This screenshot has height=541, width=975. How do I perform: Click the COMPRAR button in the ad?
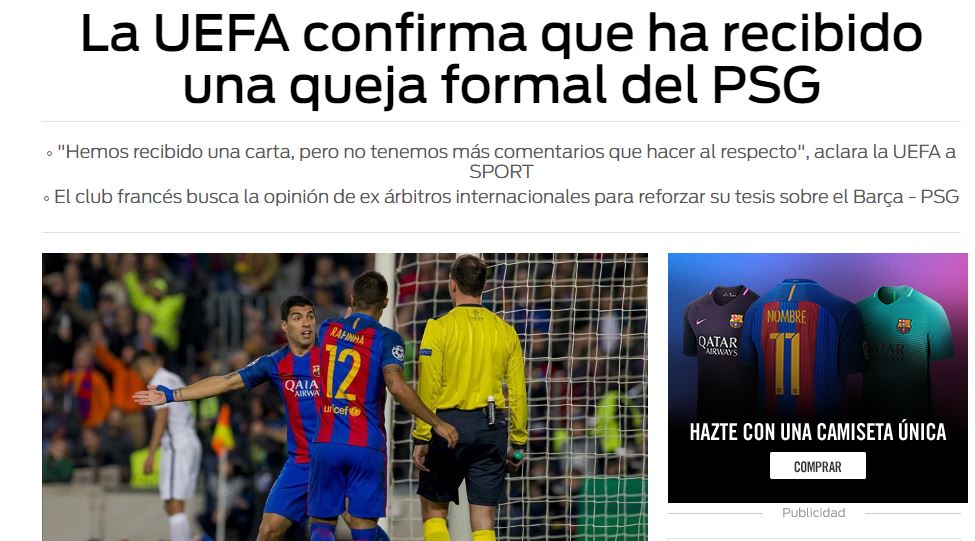tap(817, 466)
